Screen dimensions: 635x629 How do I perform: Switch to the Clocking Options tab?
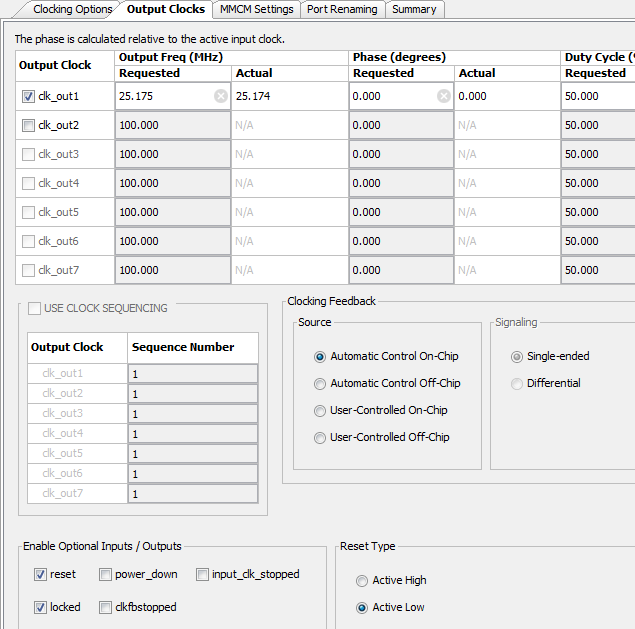pos(73,9)
